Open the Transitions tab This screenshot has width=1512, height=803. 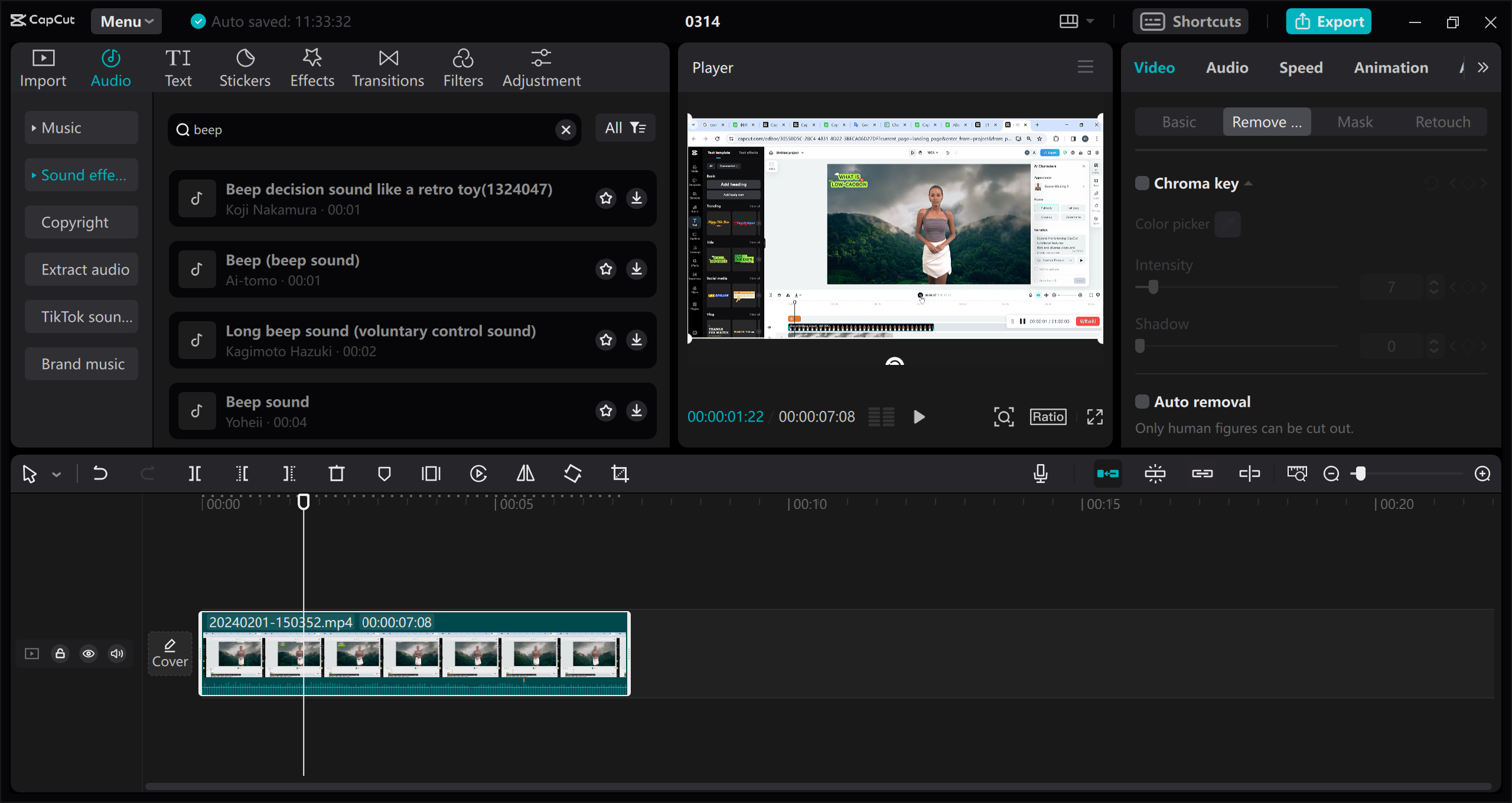coord(388,68)
